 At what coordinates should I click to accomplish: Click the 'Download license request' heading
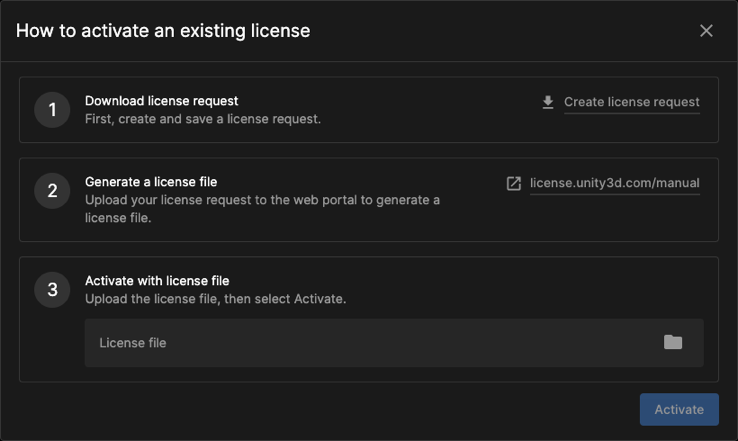point(161,101)
